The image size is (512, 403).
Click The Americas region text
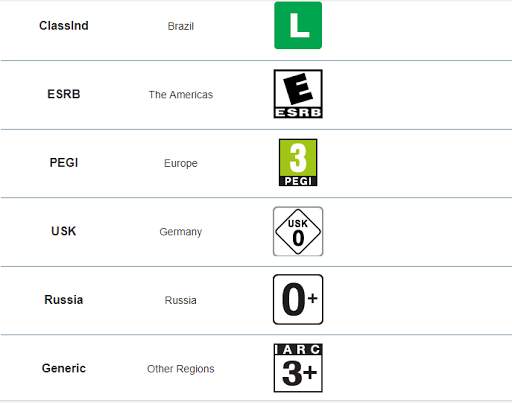pos(181,95)
